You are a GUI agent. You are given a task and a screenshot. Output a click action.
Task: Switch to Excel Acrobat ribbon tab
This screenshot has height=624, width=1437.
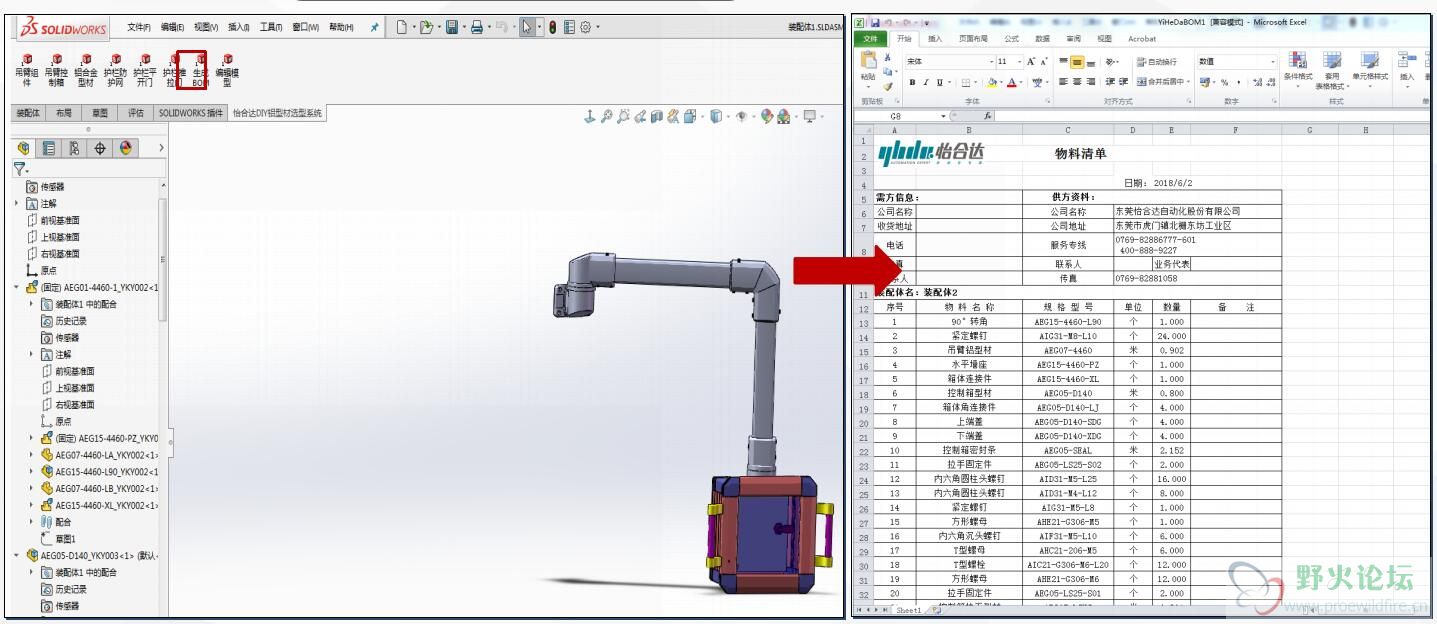(1142, 39)
